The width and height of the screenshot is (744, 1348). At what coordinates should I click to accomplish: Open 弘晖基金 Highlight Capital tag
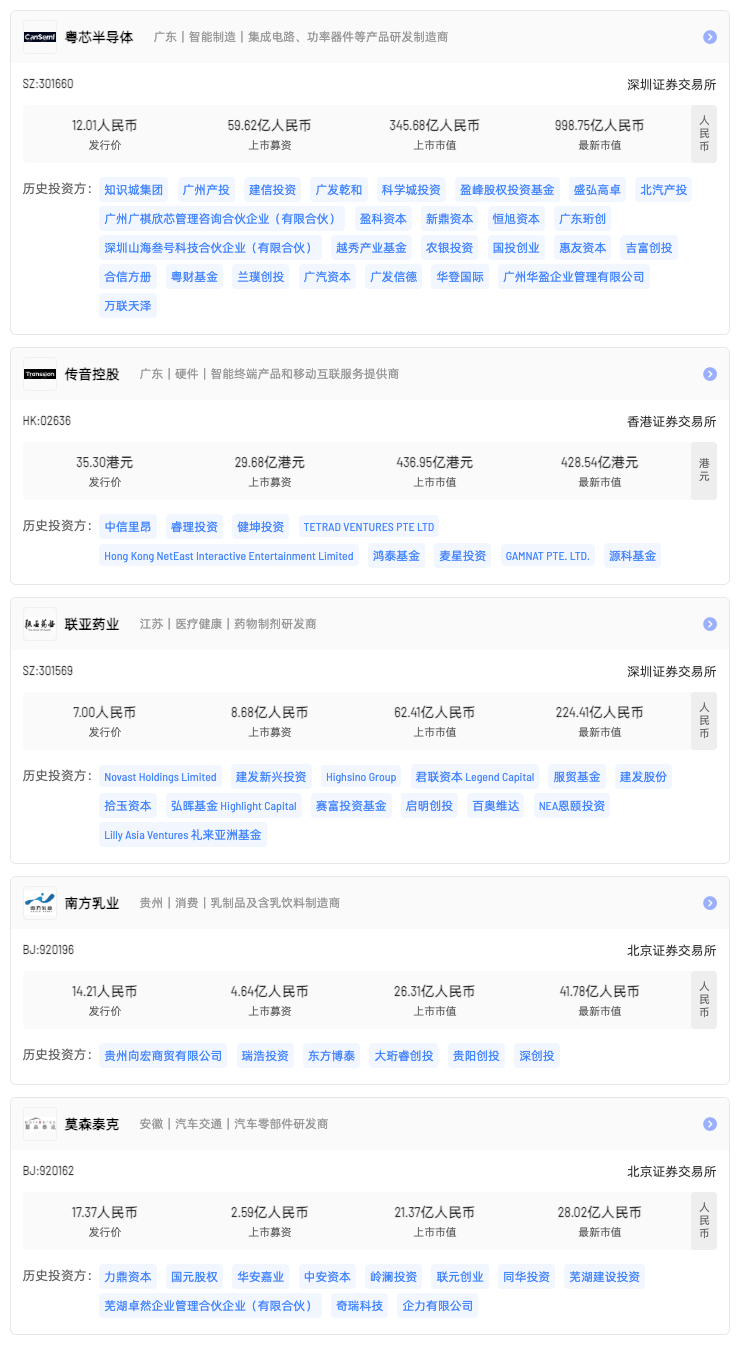[234, 806]
